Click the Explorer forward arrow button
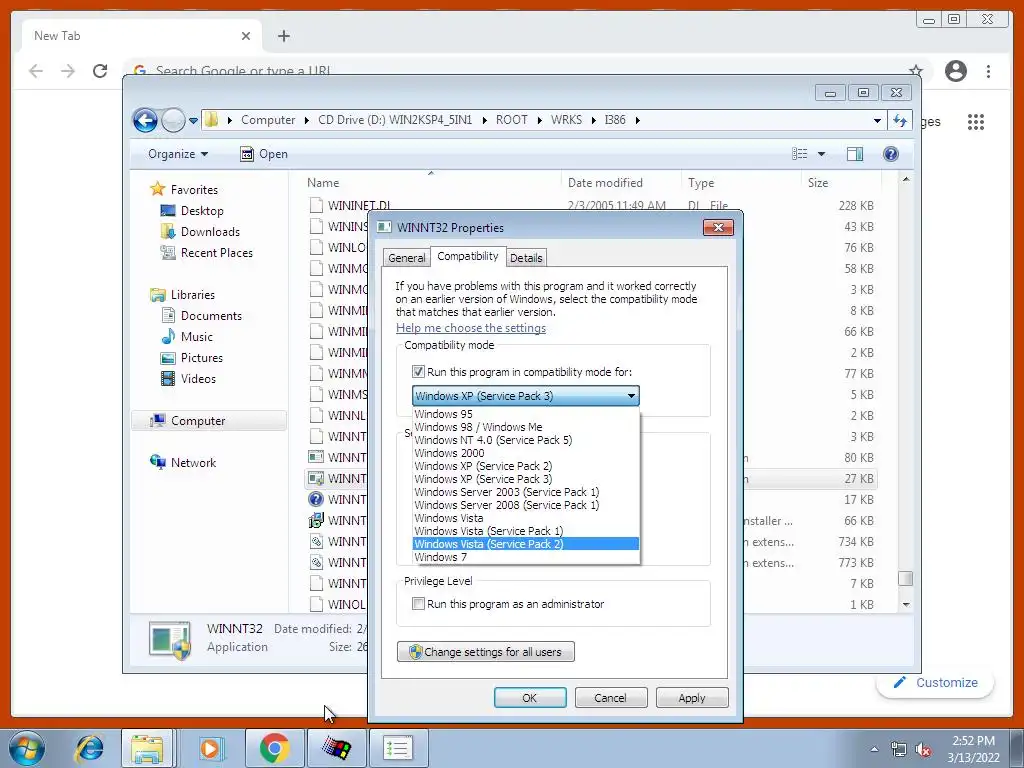Screen dimensions: 1024x768 coord(173,120)
